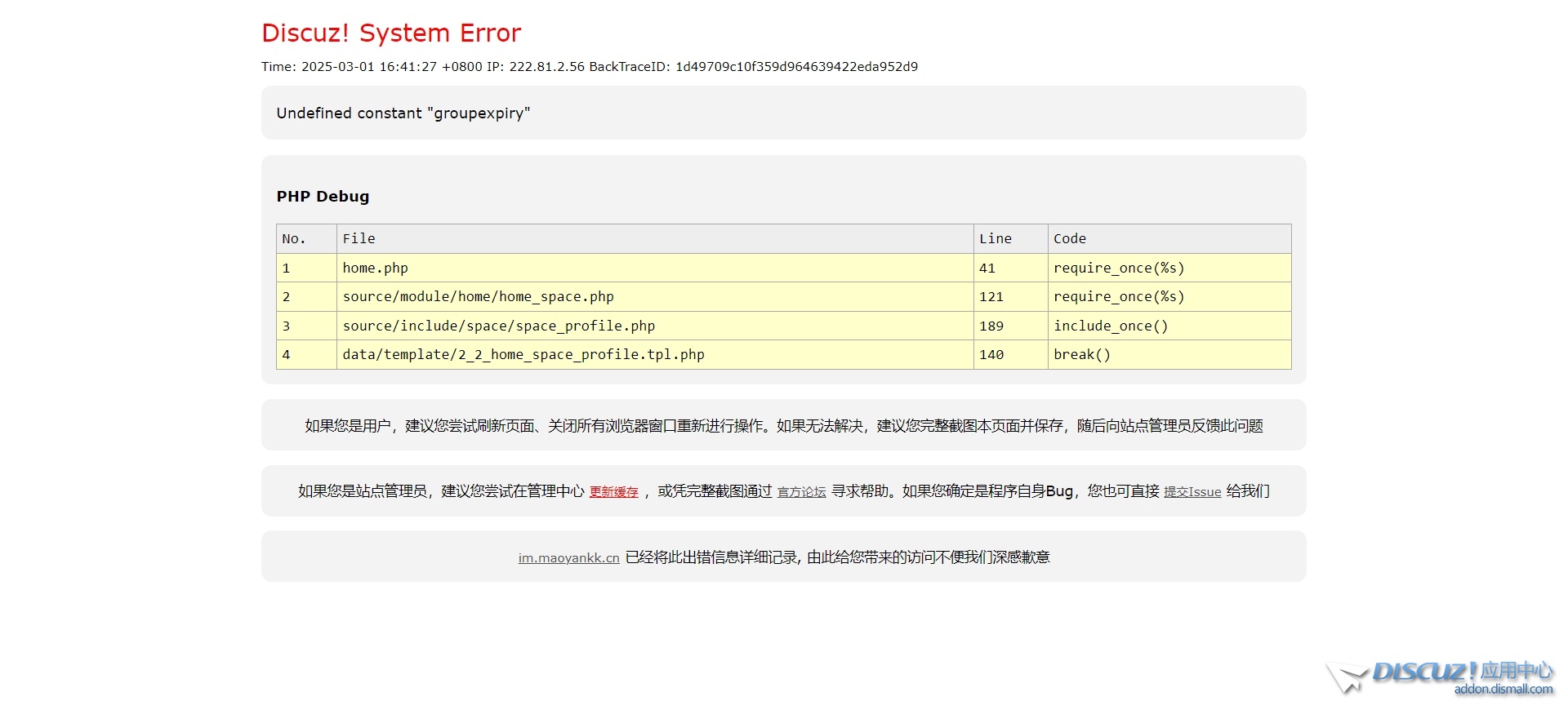Click row number 4 cell
The width and height of the screenshot is (1568, 710).
(x=306, y=354)
